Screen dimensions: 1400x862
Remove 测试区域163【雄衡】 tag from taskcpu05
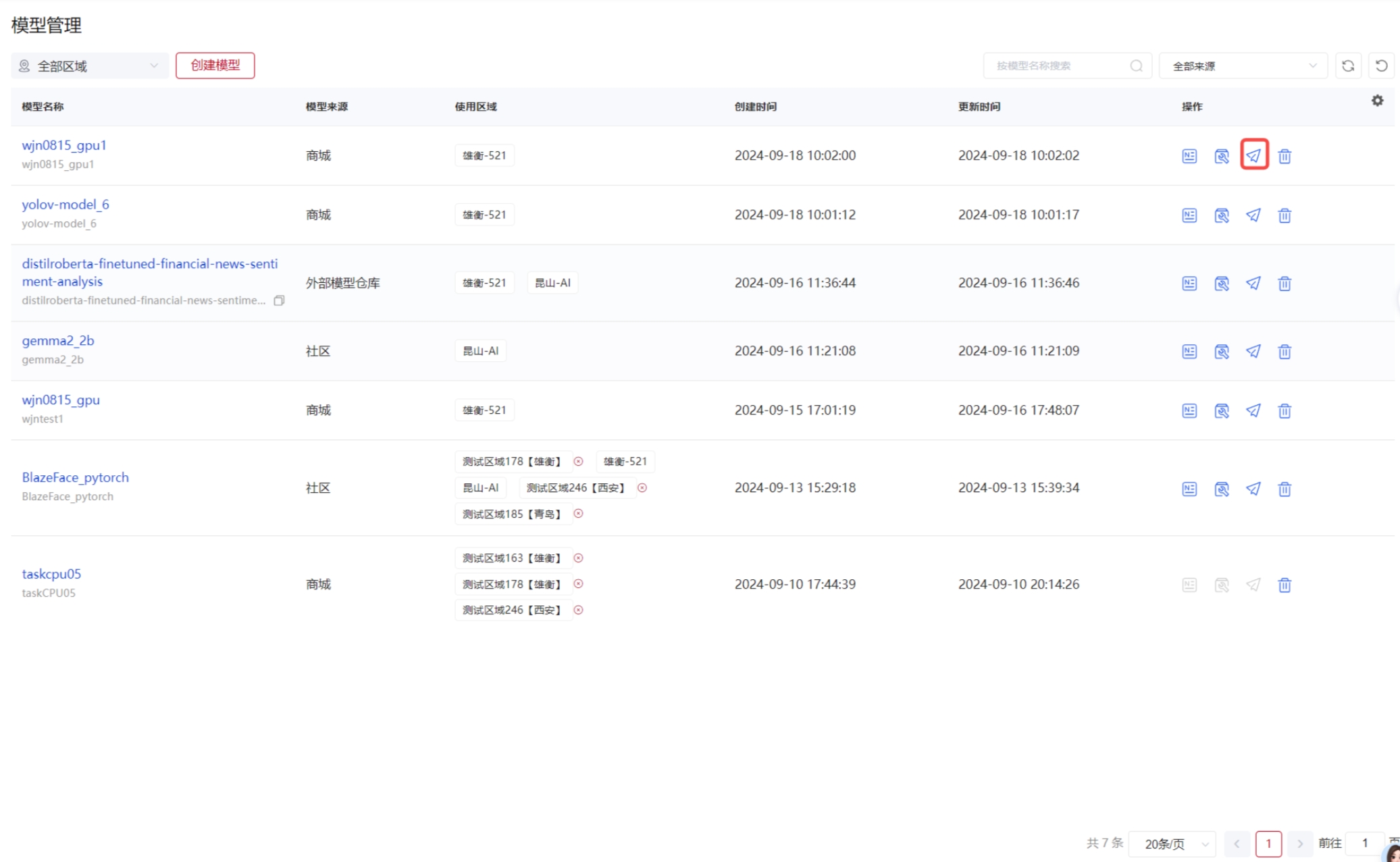579,558
